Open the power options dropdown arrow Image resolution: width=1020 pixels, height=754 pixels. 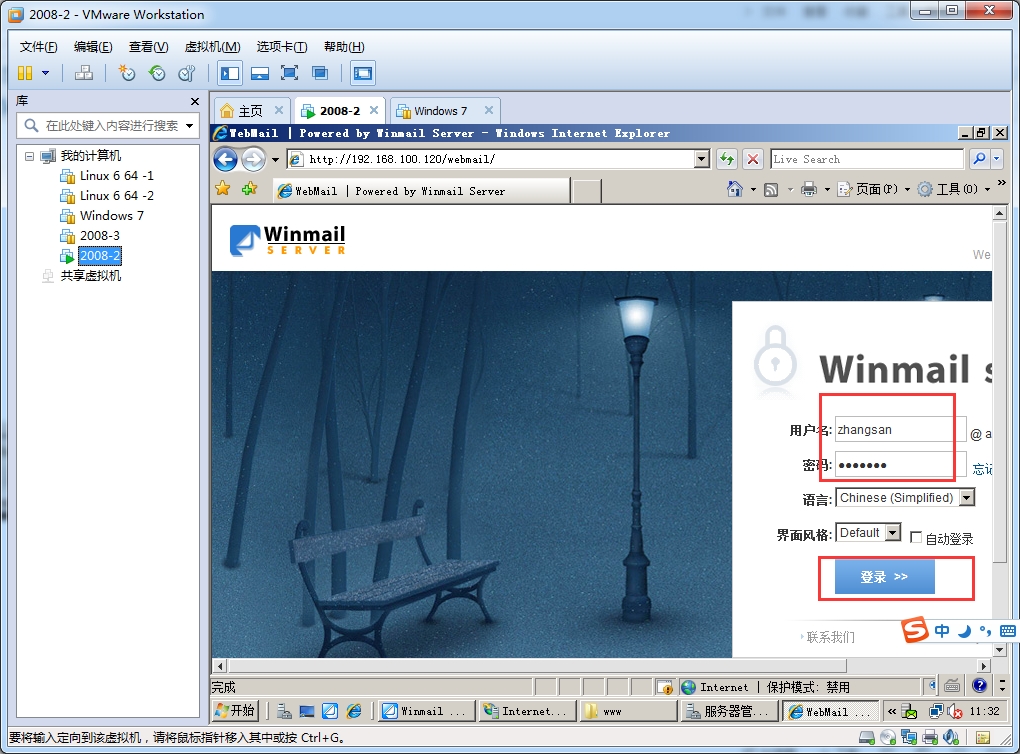46,73
